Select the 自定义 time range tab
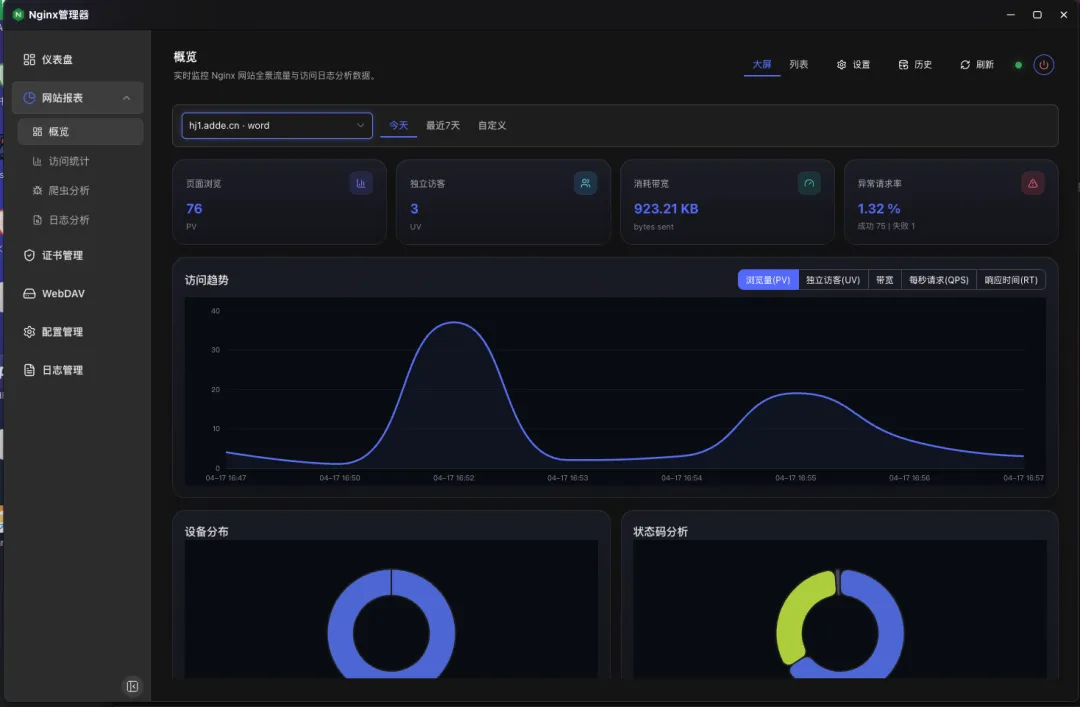This screenshot has width=1080, height=707. pos(492,125)
